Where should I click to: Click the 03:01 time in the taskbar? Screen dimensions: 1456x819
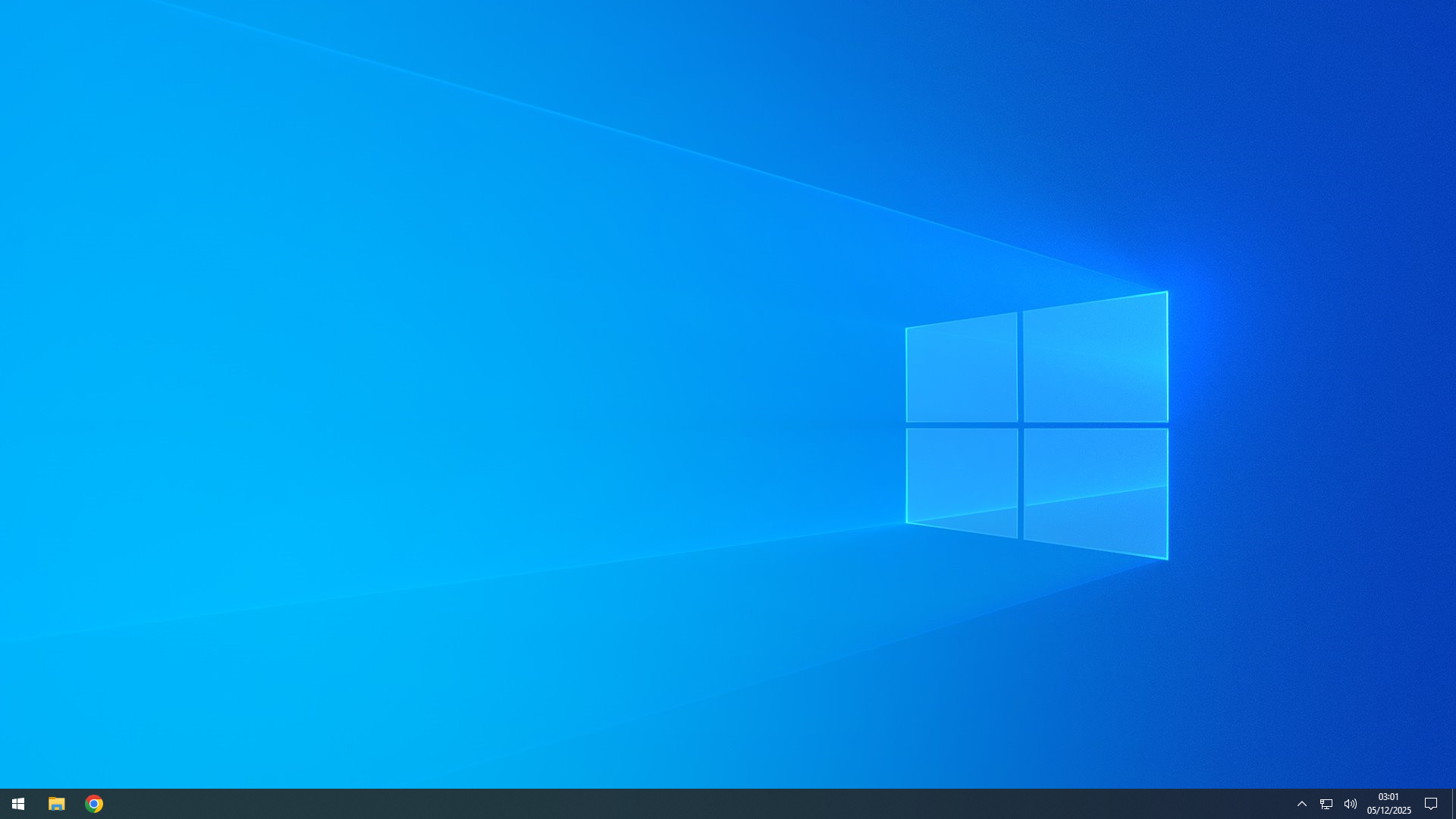tap(1389, 797)
